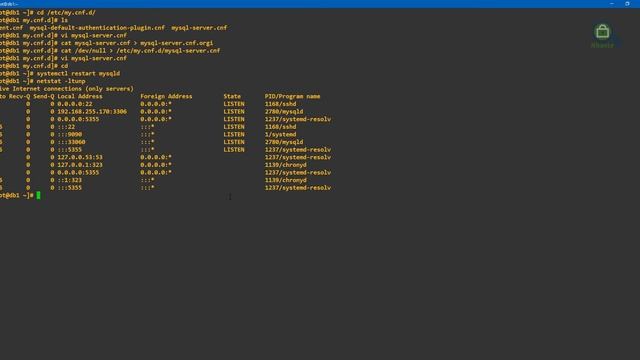Click the 'PID/Program name' column header
Viewport: 640px width, 360px height.
coord(292,96)
